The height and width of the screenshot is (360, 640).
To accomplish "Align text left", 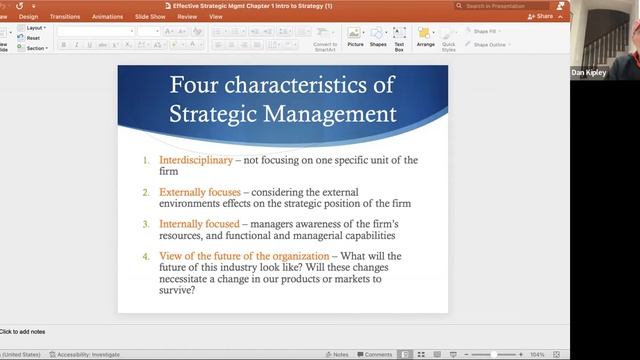I will (218, 45).
